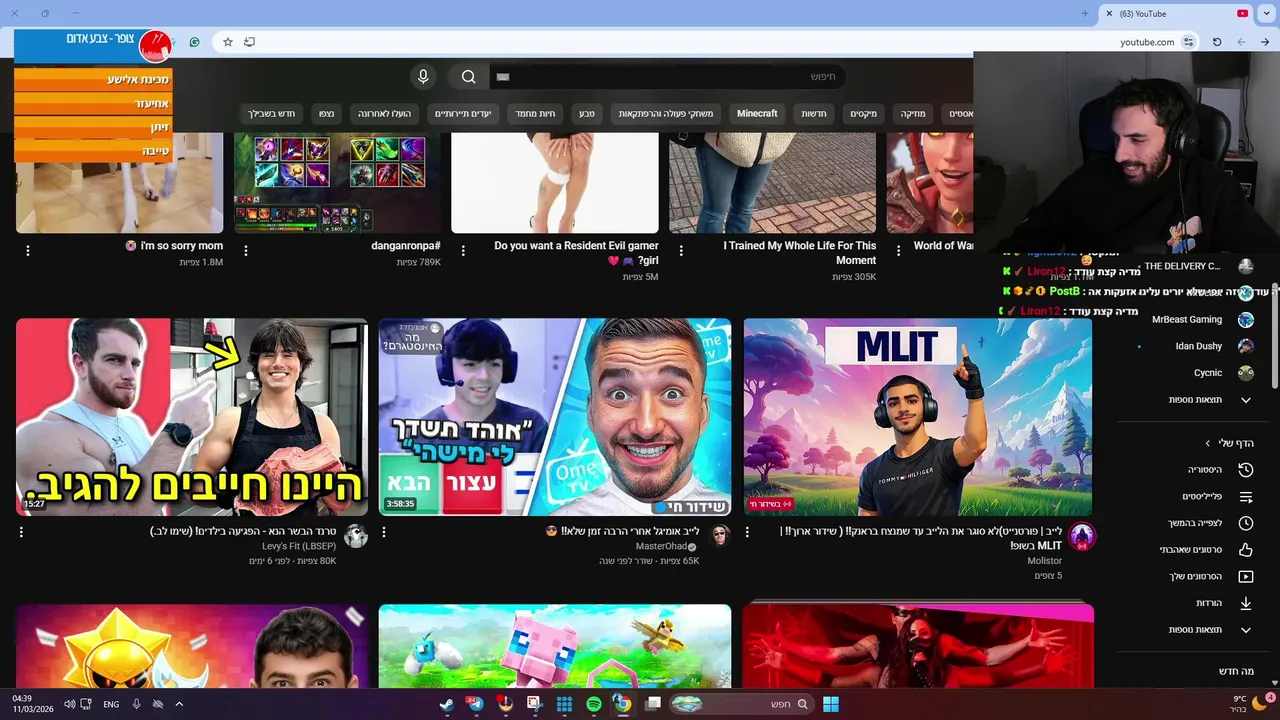Open options menu for MasterOhad video

pyautogui.click(x=384, y=533)
